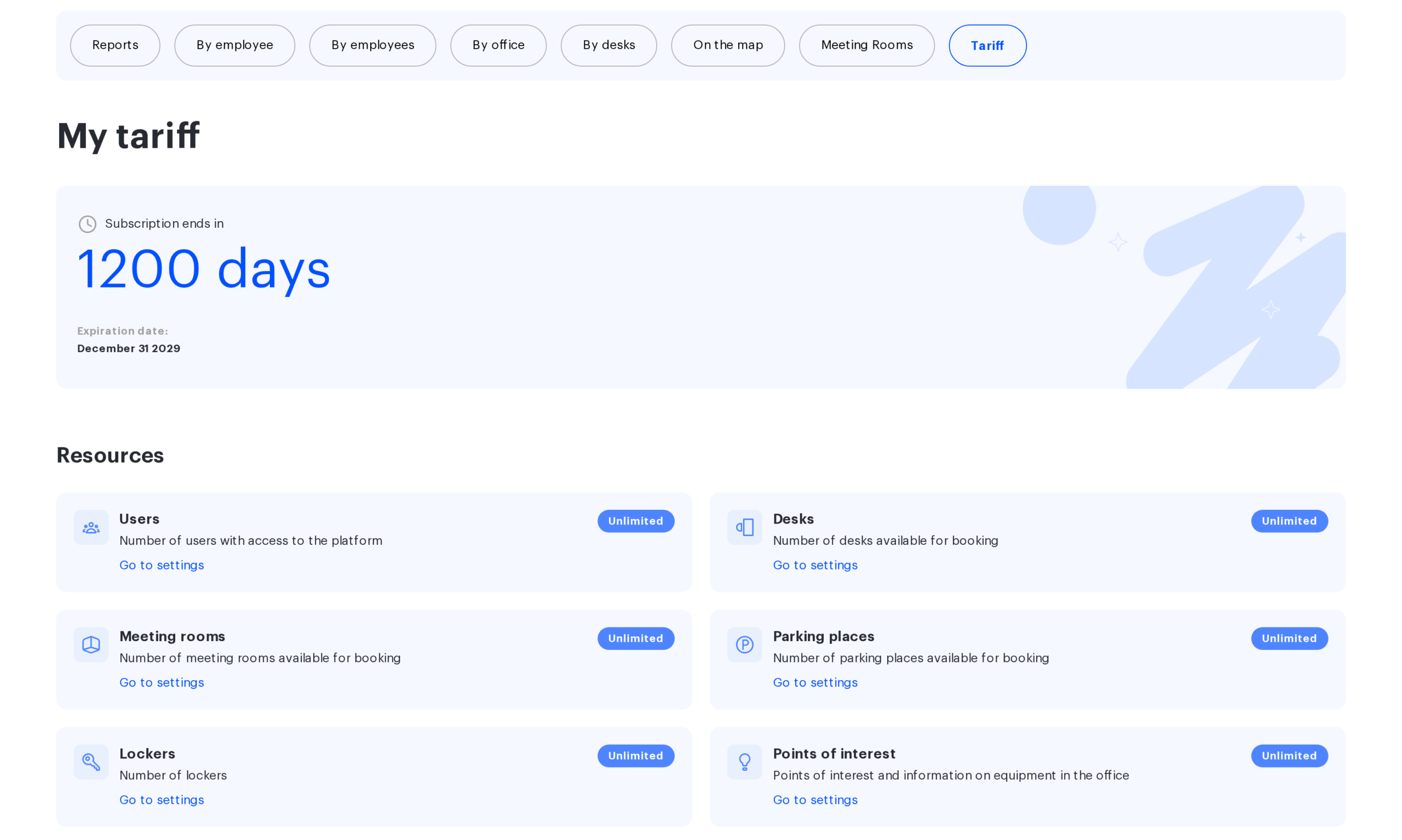The height and width of the screenshot is (840, 1402).
Task: Click the My tariff heading
Action: point(128,136)
